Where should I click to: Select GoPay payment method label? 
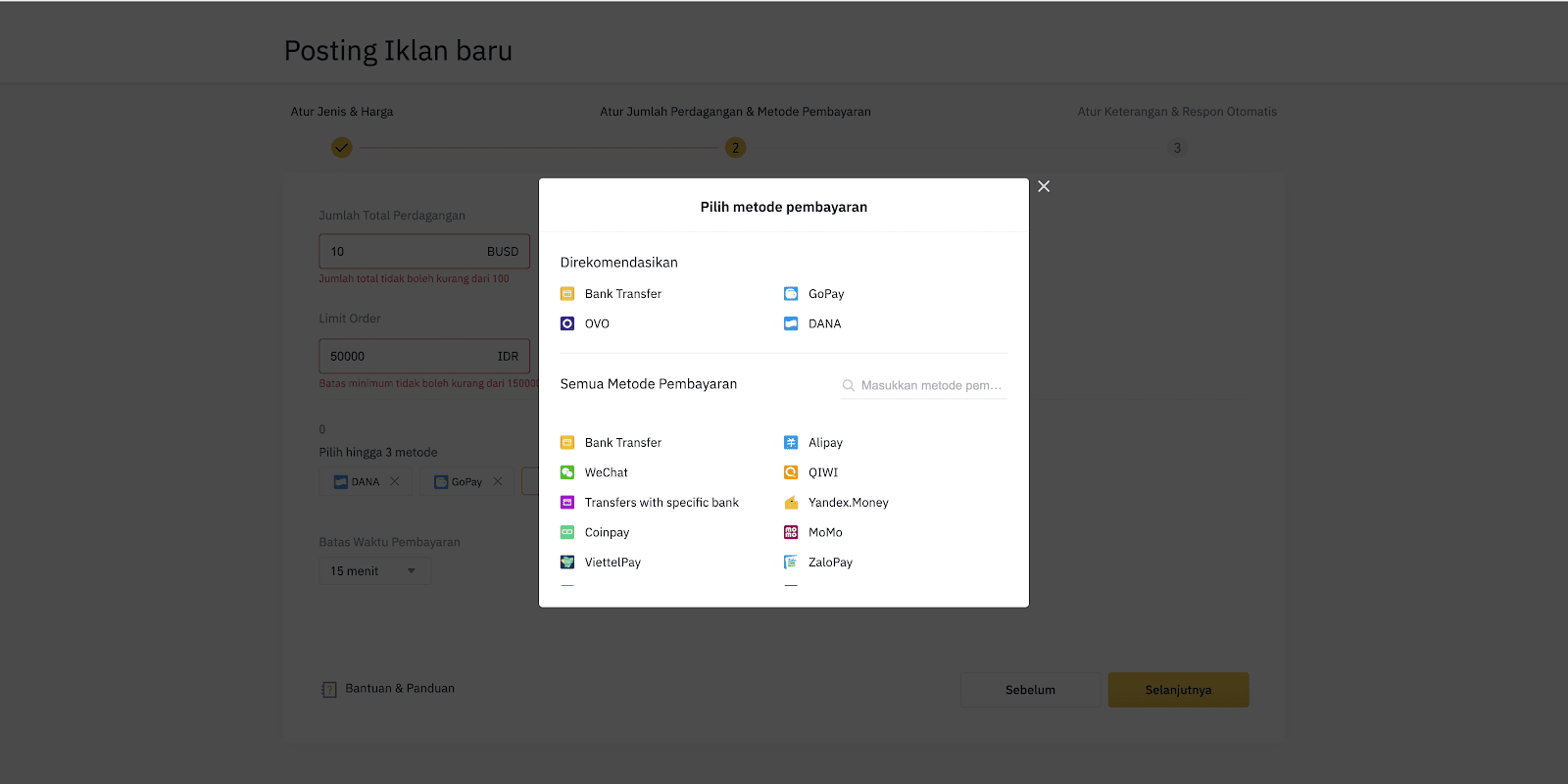pyautogui.click(x=826, y=294)
